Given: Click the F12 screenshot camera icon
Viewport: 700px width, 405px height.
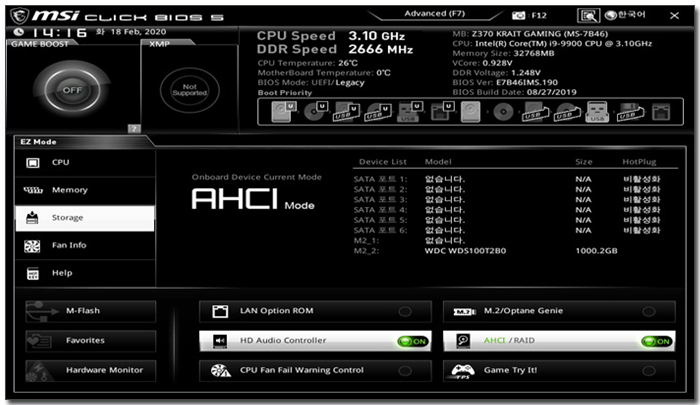Looking at the screenshot, I should (518, 16).
